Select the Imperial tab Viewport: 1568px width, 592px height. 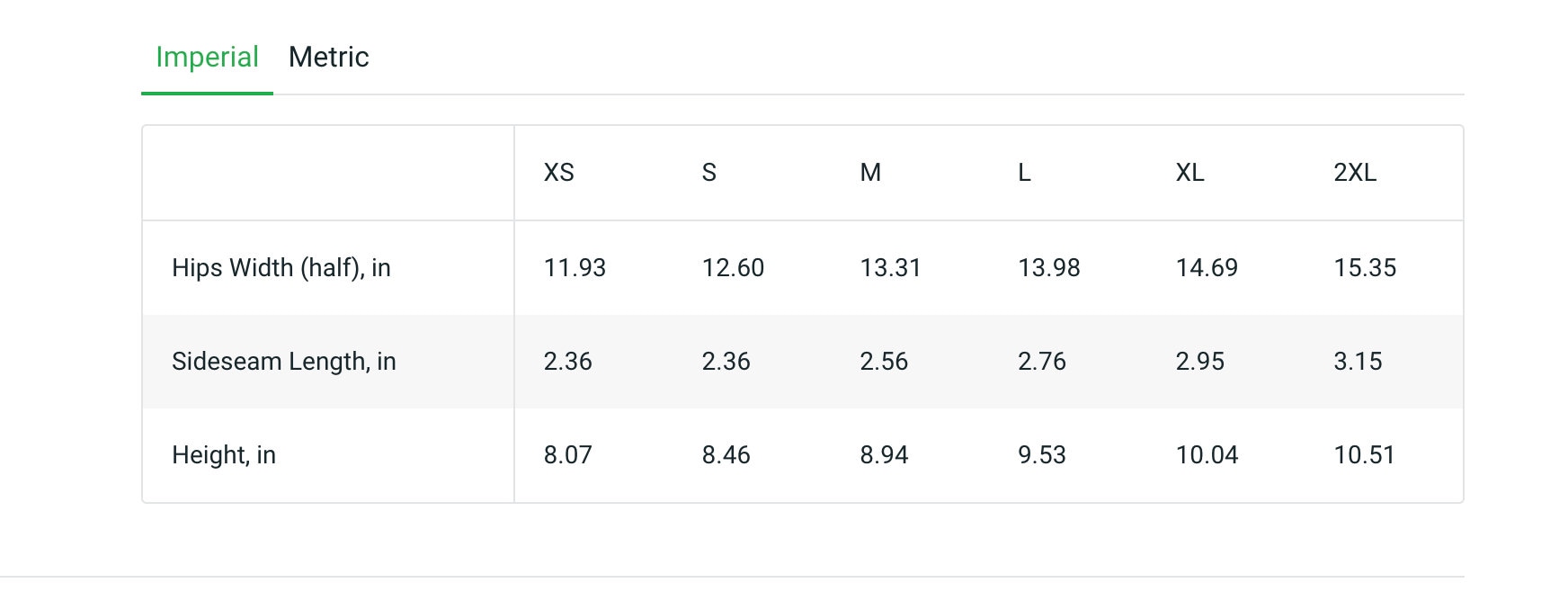coord(207,58)
